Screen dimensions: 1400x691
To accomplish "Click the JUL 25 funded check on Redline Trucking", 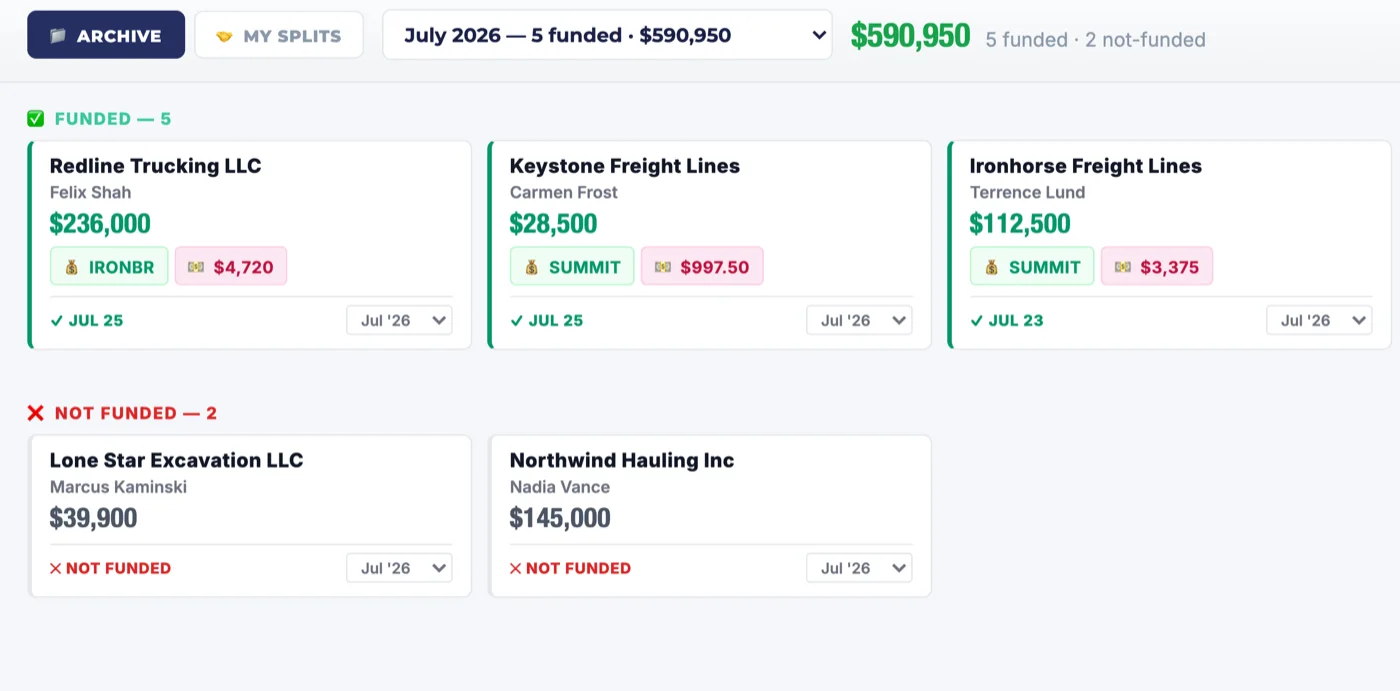I will point(87,321).
